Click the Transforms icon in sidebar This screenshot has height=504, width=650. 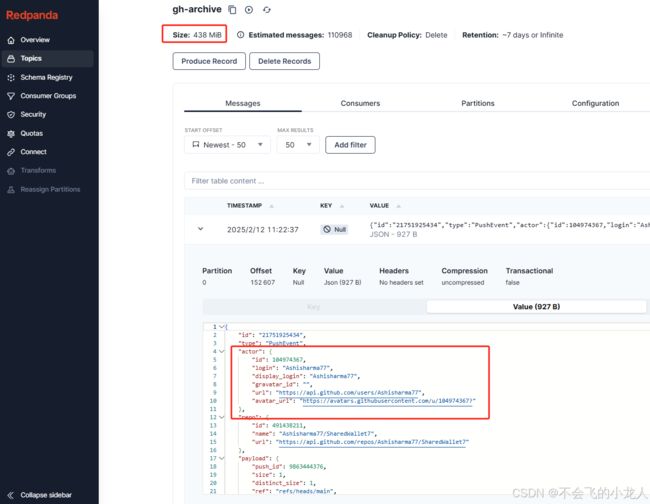point(11,171)
